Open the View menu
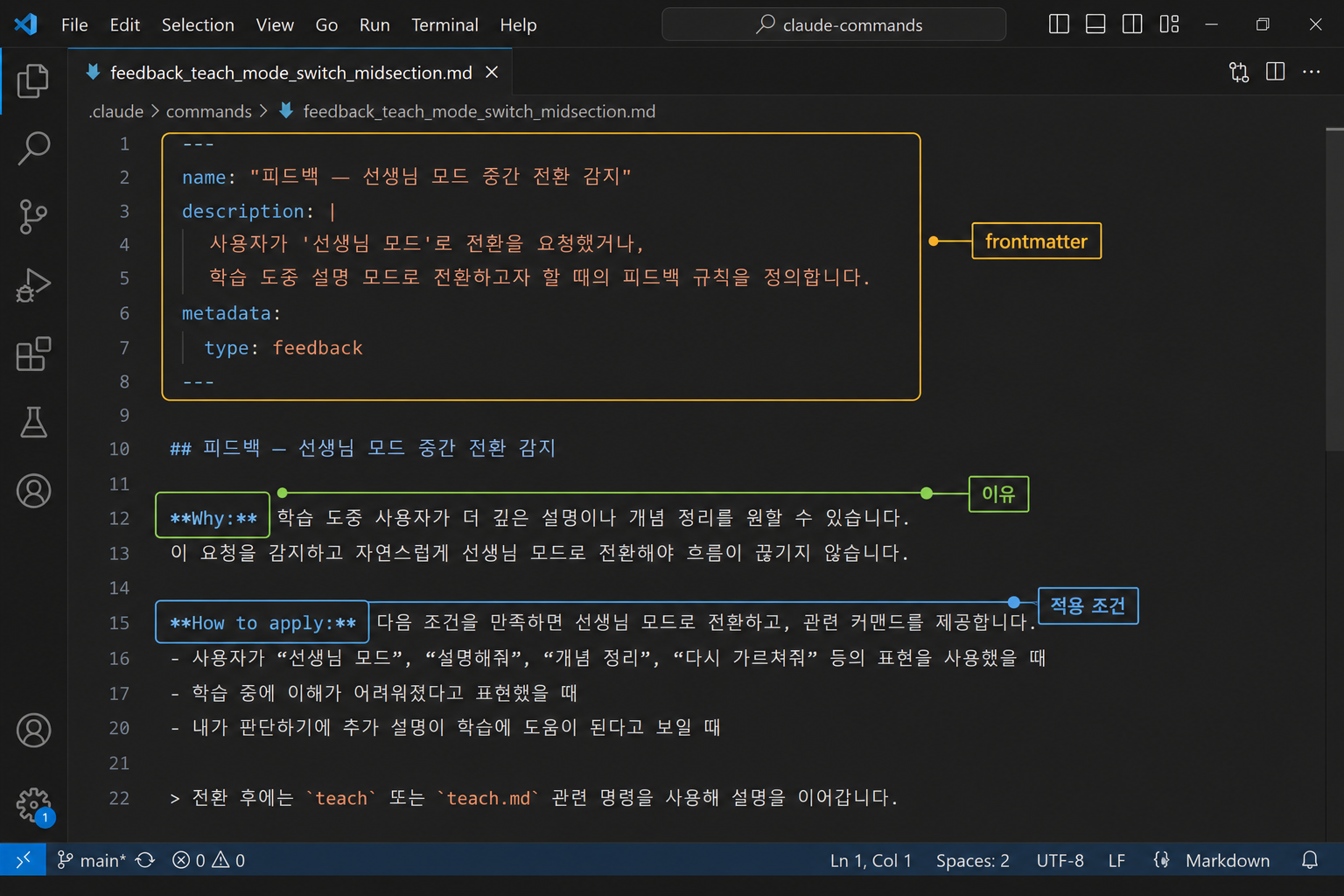 pos(275,24)
